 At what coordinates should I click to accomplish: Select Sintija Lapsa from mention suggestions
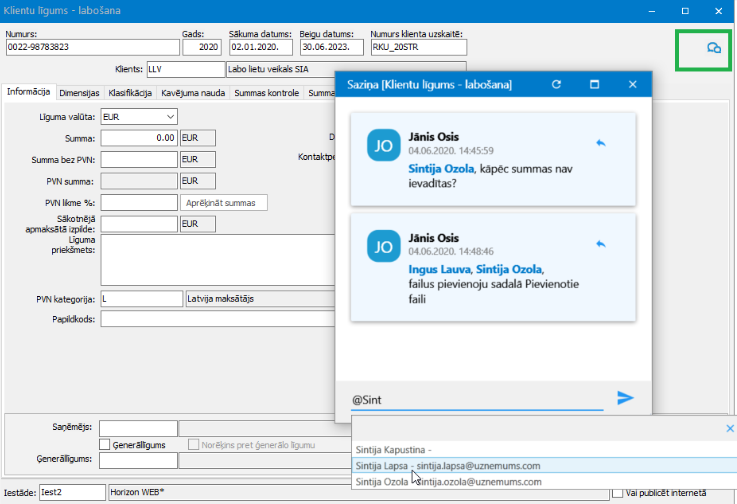click(x=447, y=465)
